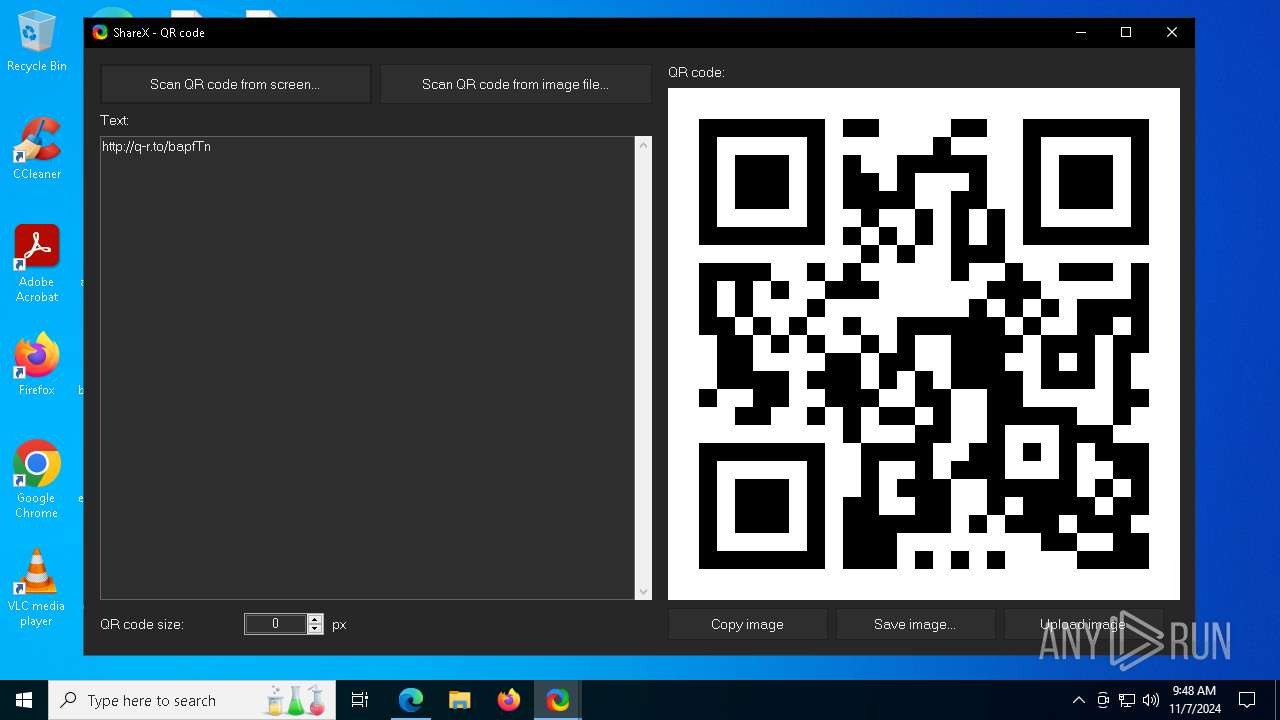
Task: Open the CCleaner desktop icon
Action: point(37,148)
